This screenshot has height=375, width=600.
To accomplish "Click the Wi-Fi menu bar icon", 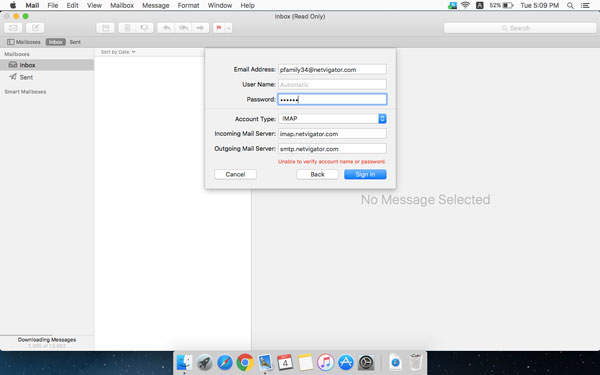I will click(x=465, y=5).
